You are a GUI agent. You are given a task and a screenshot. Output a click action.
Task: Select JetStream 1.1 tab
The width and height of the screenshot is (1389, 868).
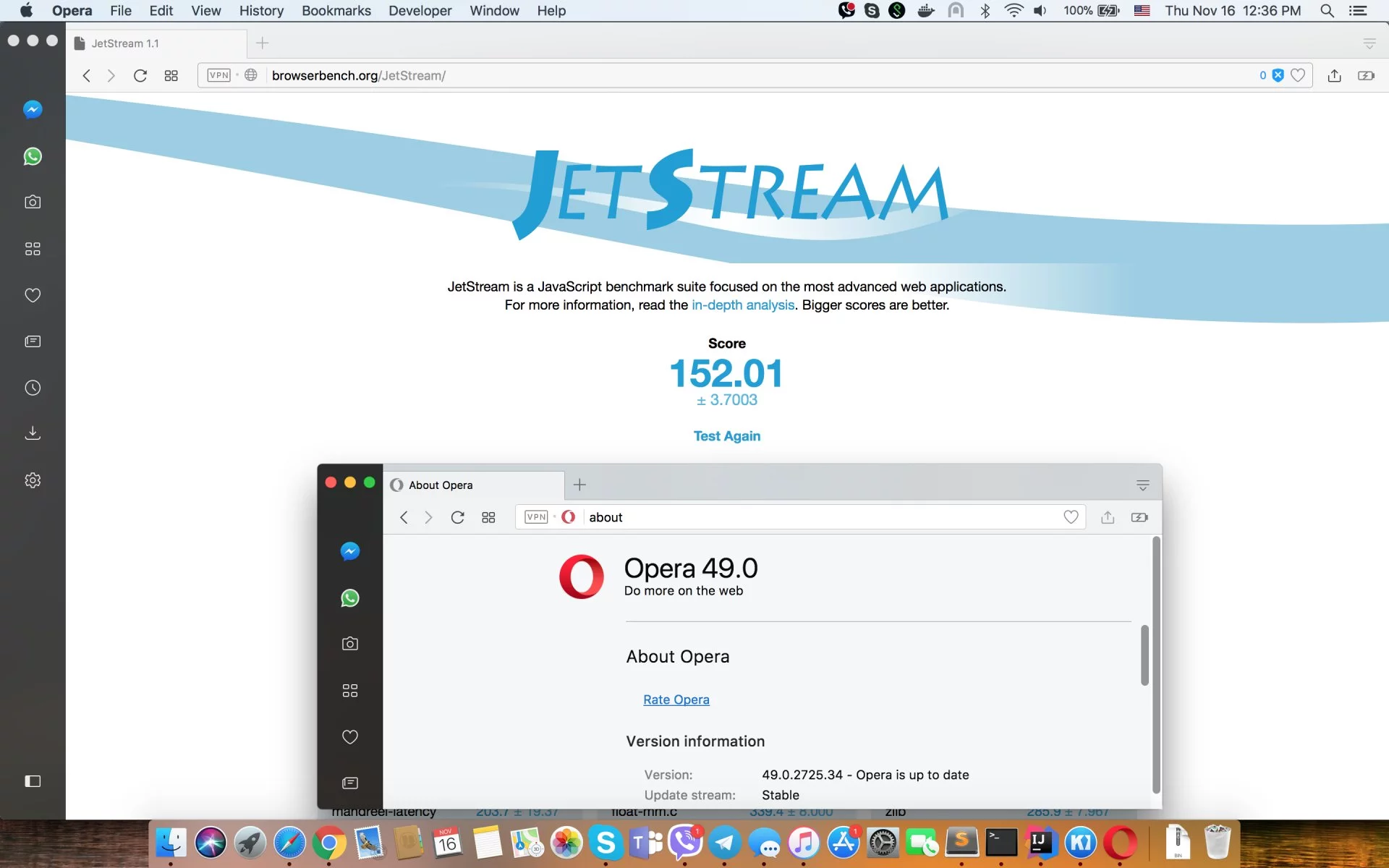coord(156,43)
